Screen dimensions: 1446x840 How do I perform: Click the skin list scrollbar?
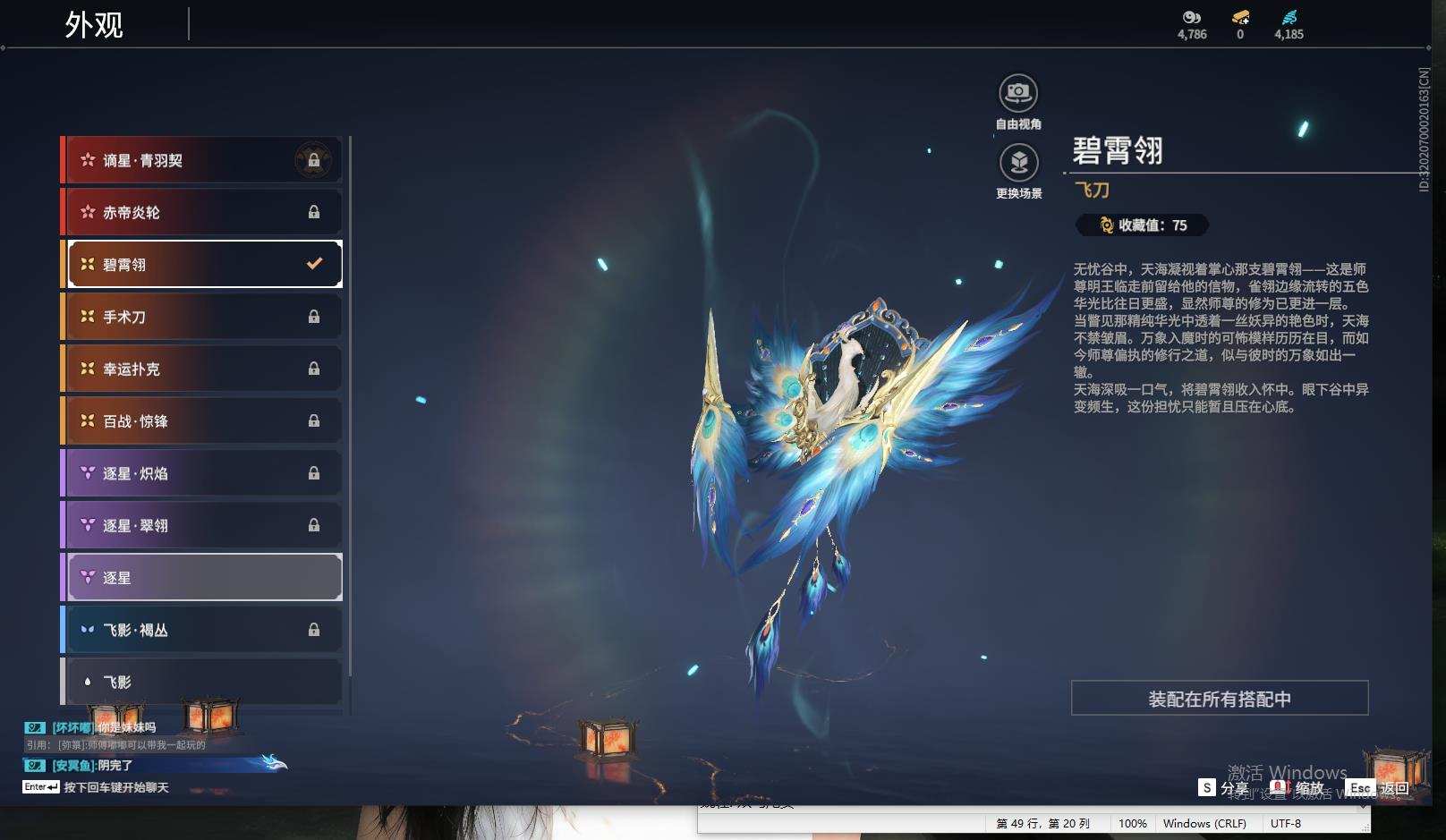click(350, 407)
